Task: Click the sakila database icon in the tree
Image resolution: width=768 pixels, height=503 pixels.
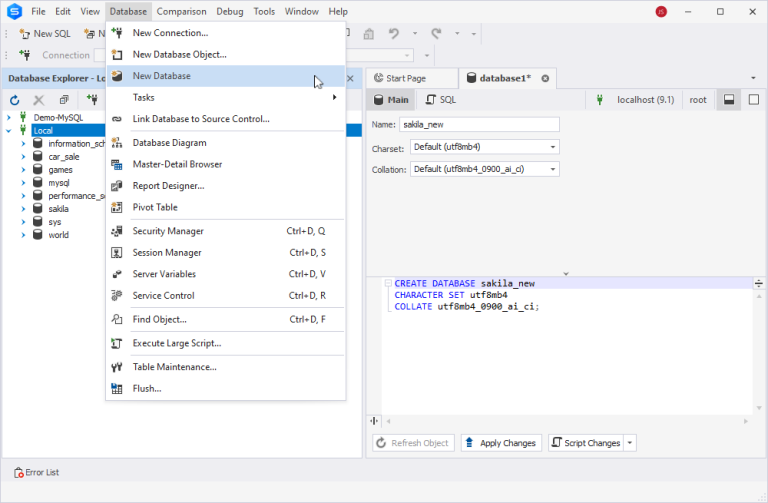Action: pyautogui.click(x=38, y=209)
